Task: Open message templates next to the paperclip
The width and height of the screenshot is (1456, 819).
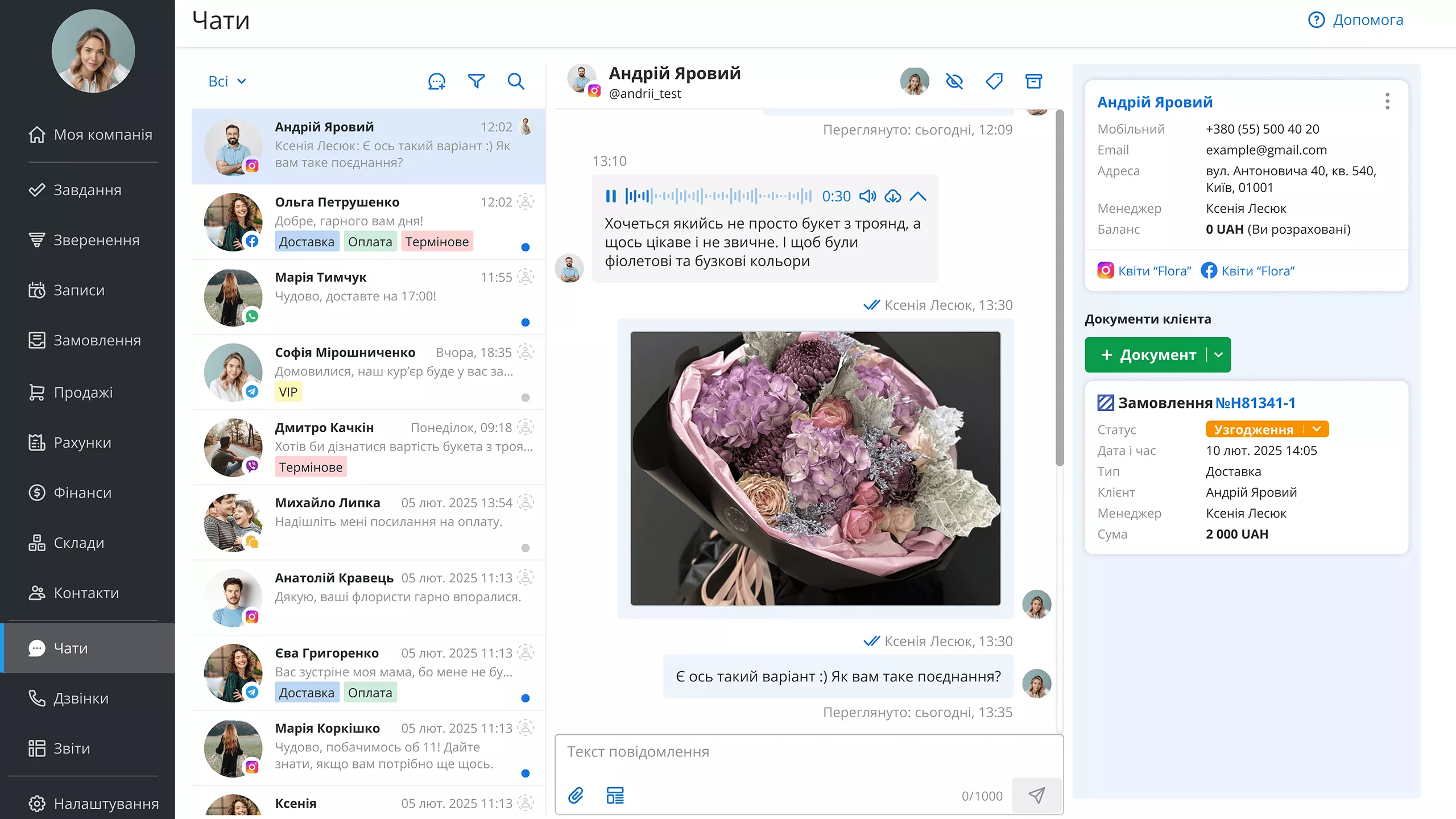Action: tap(616, 796)
